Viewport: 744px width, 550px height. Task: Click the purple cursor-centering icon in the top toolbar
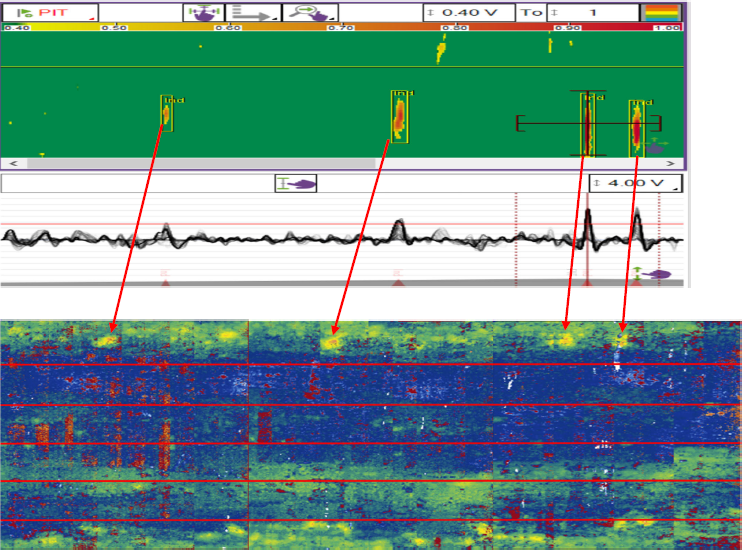coord(200,12)
